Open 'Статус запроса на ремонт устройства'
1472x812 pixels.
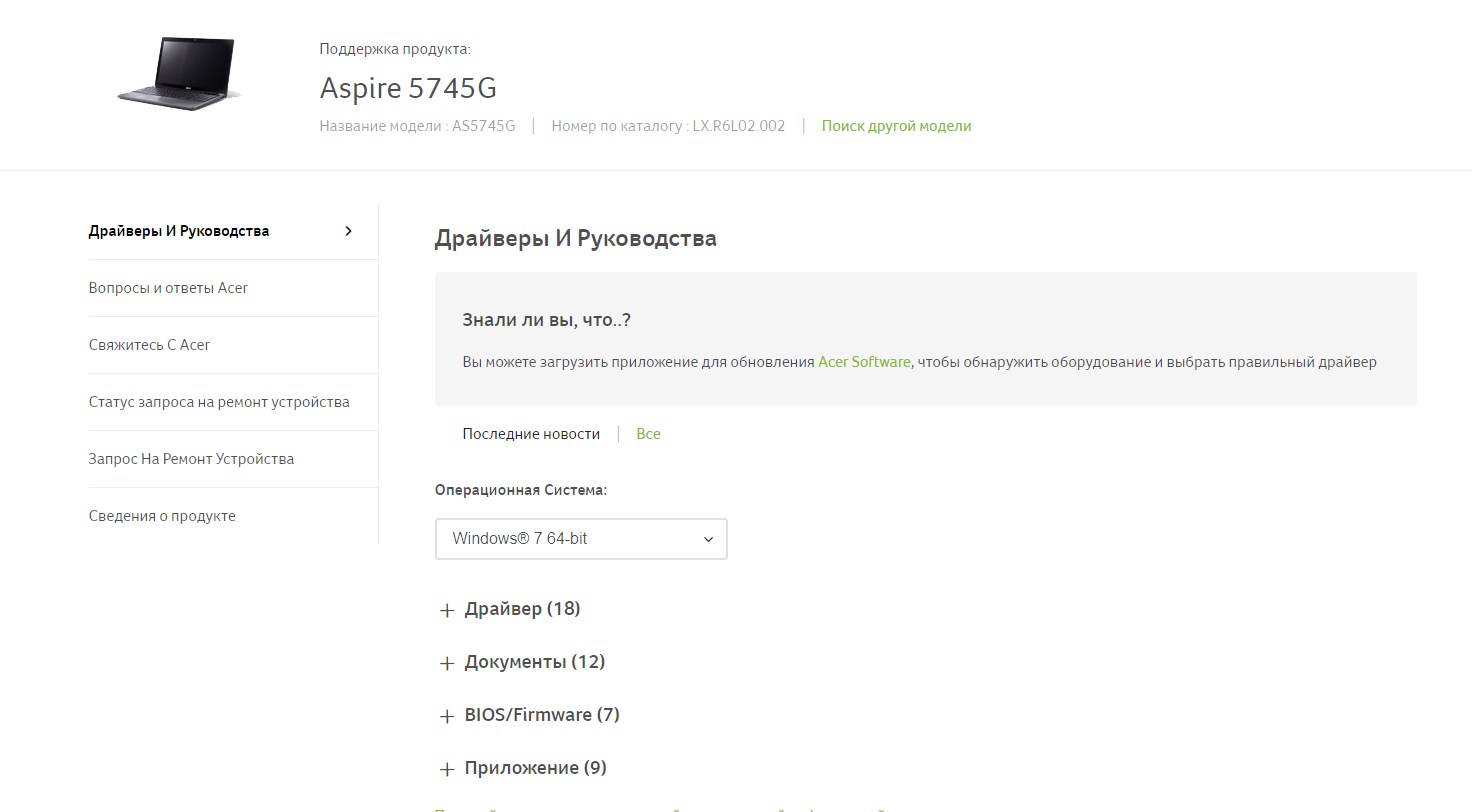[219, 402]
